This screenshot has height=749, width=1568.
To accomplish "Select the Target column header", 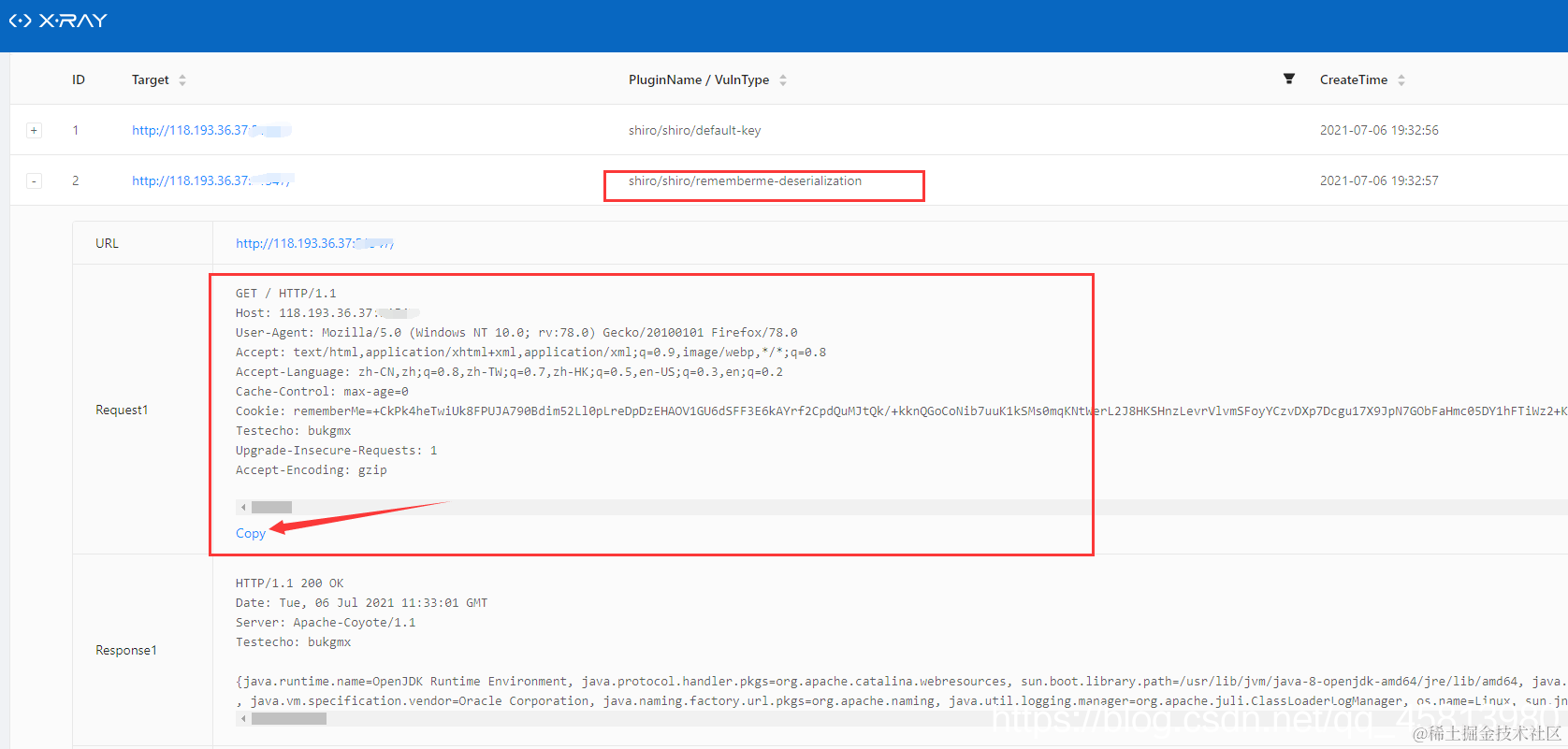I will tap(151, 79).
